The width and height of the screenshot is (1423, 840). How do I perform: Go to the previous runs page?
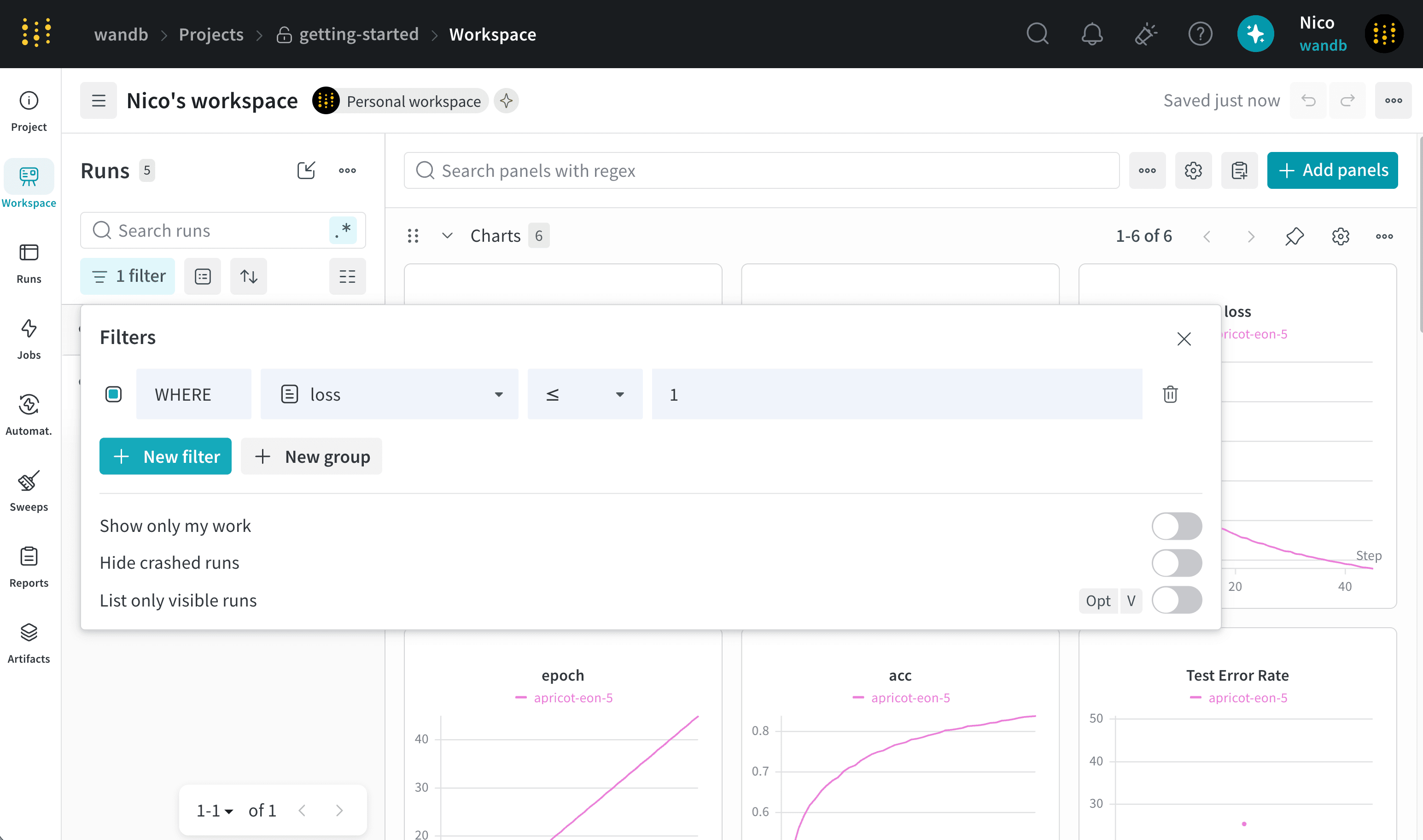(x=302, y=811)
